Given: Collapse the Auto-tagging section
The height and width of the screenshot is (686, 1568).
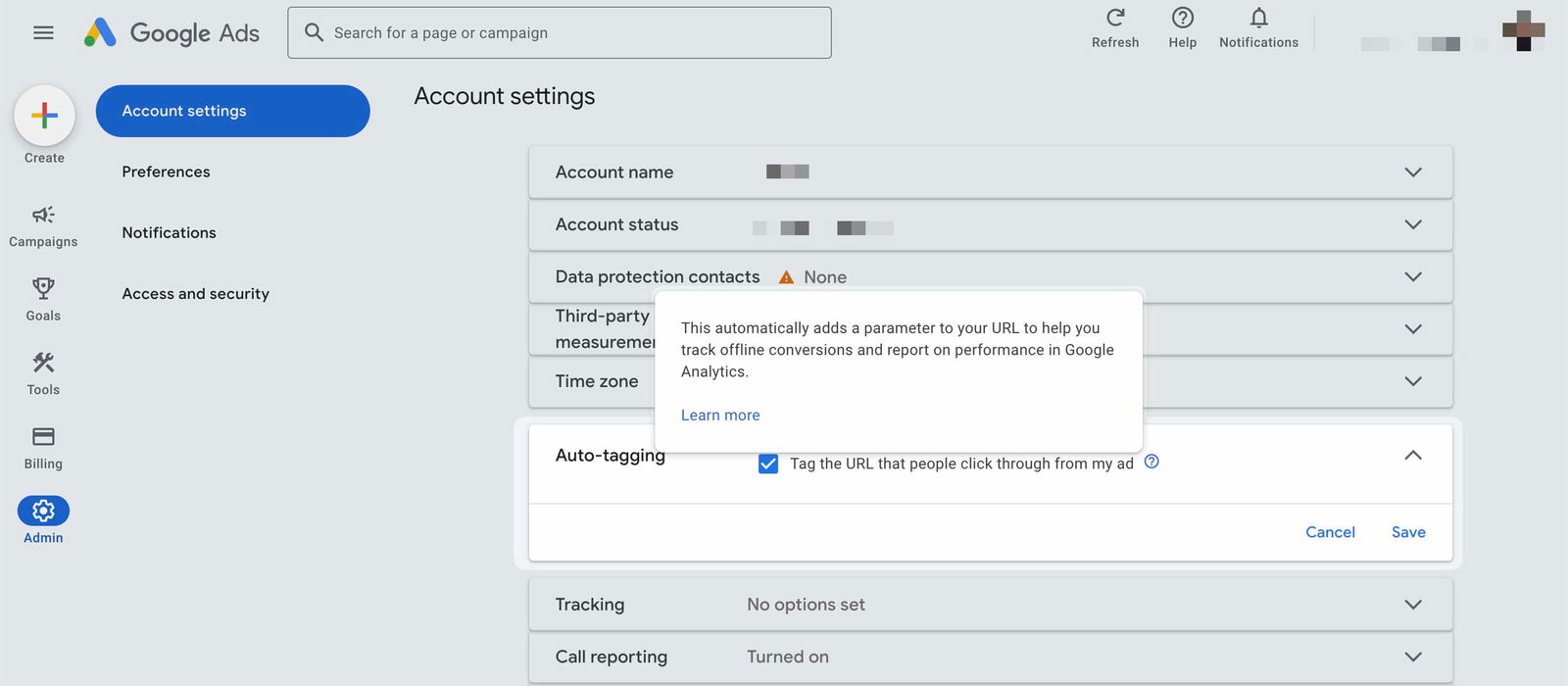Looking at the screenshot, I should [x=1412, y=456].
